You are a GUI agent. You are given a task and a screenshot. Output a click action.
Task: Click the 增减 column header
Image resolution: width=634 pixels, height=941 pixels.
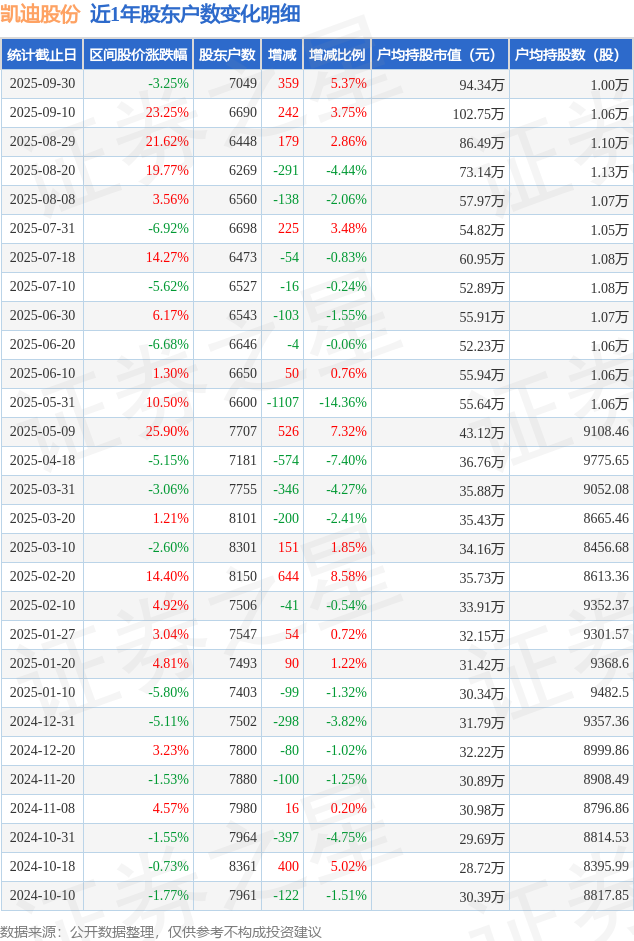tap(282, 55)
